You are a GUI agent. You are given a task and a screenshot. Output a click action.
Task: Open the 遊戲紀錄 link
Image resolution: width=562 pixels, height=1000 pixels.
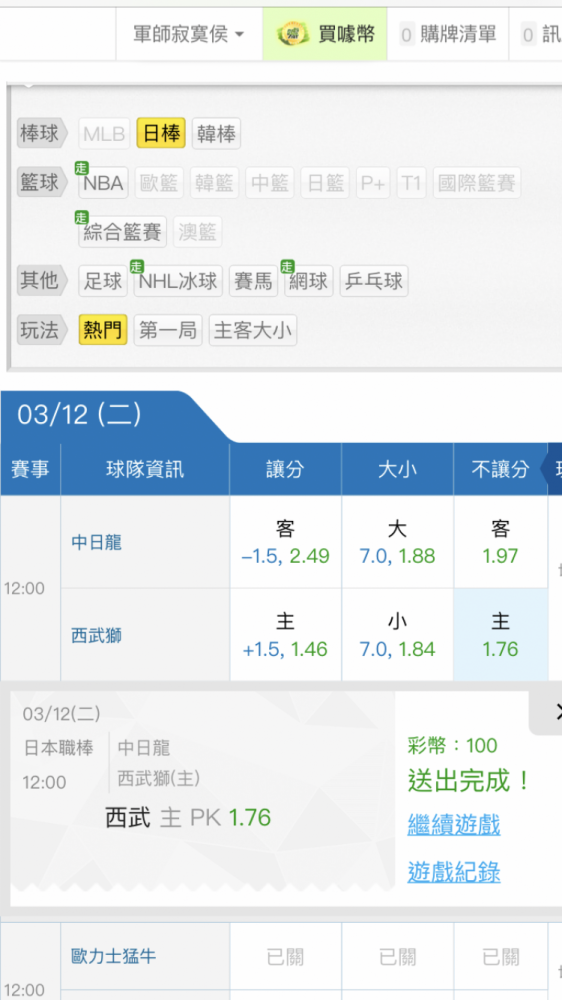[454, 872]
